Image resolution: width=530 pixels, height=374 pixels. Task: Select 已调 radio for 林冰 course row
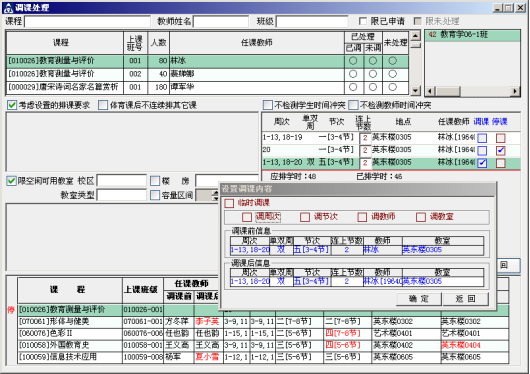pos(353,61)
